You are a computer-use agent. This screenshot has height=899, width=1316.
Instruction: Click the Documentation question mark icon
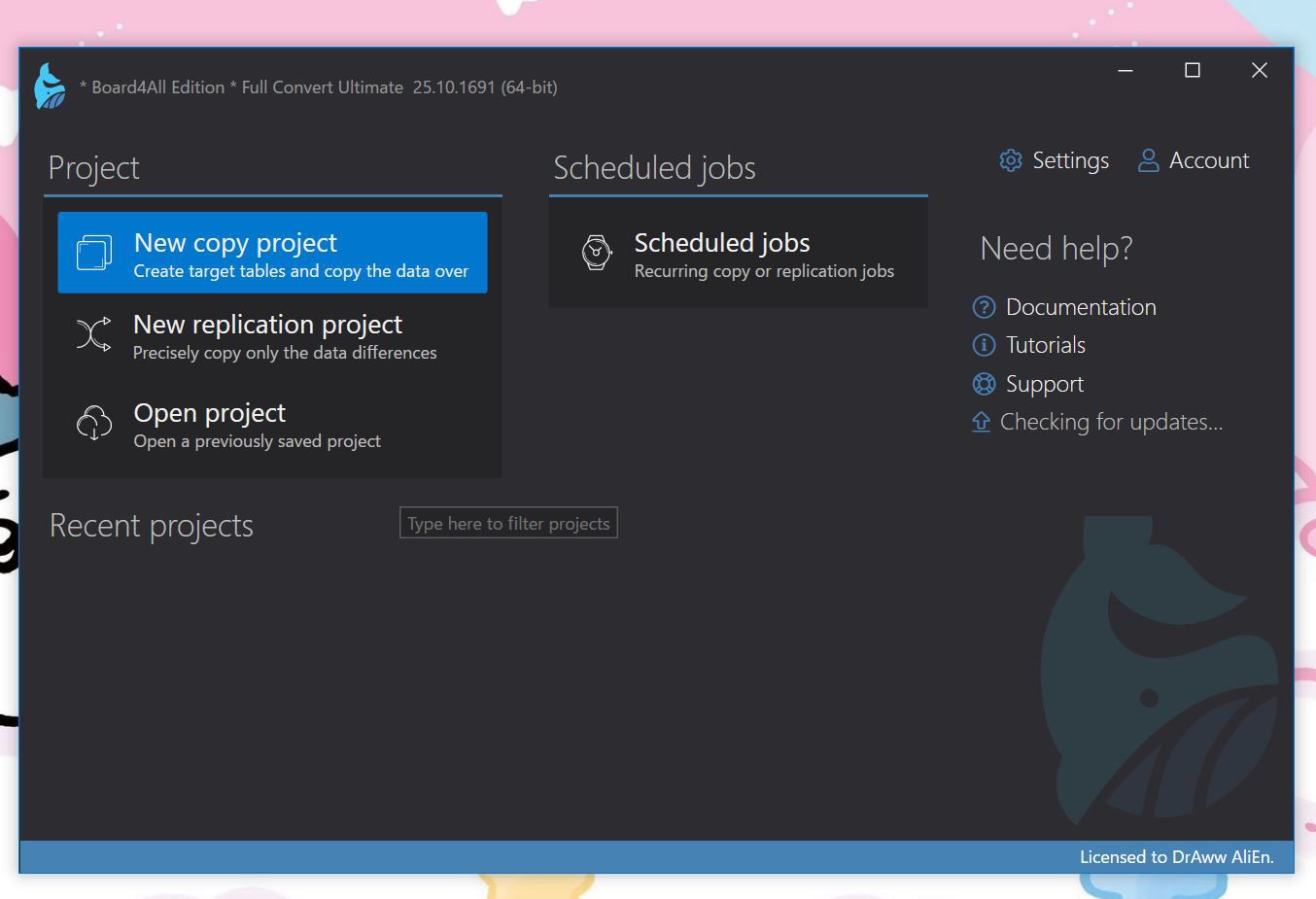coord(984,307)
